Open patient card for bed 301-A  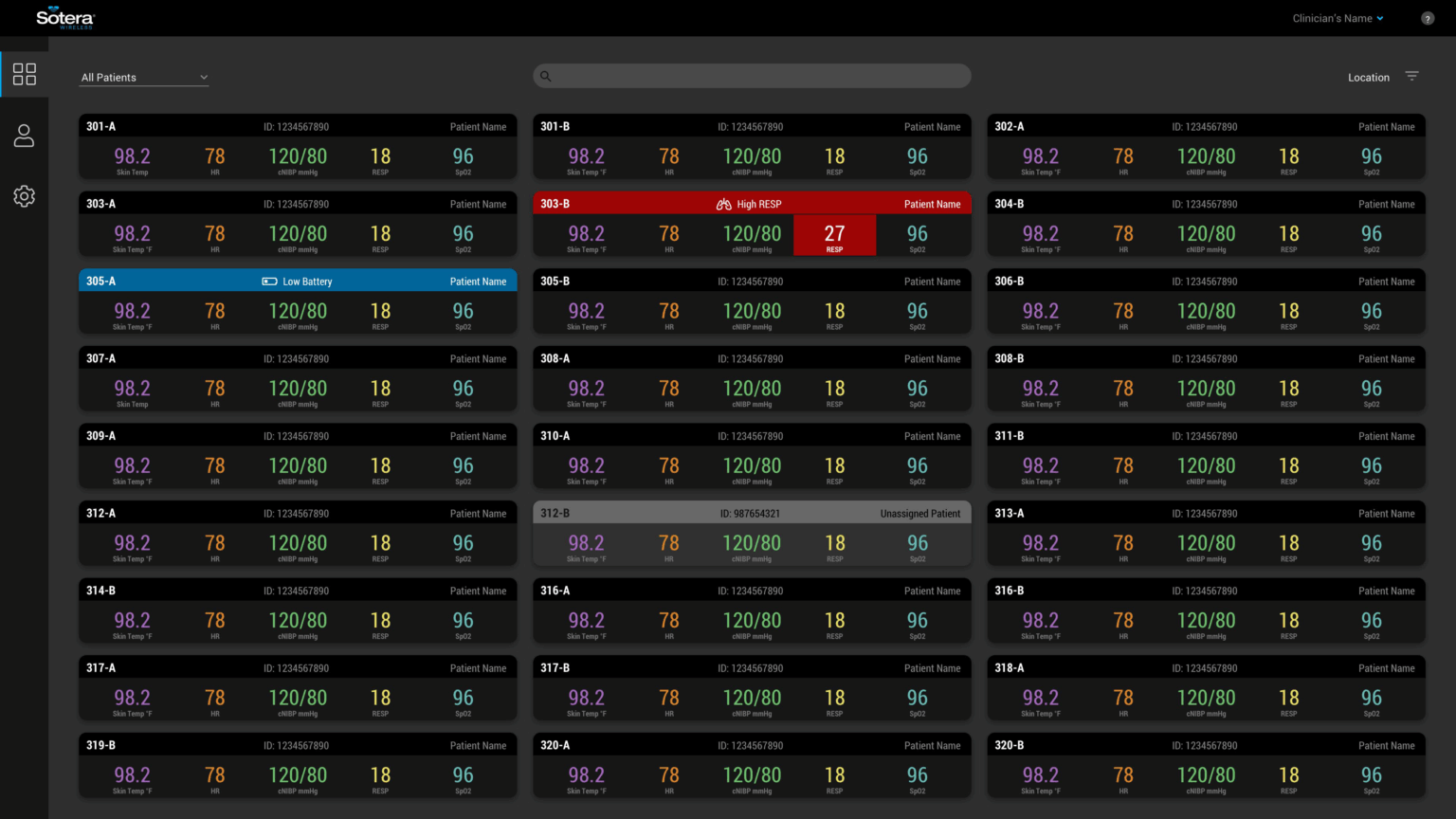point(298,147)
